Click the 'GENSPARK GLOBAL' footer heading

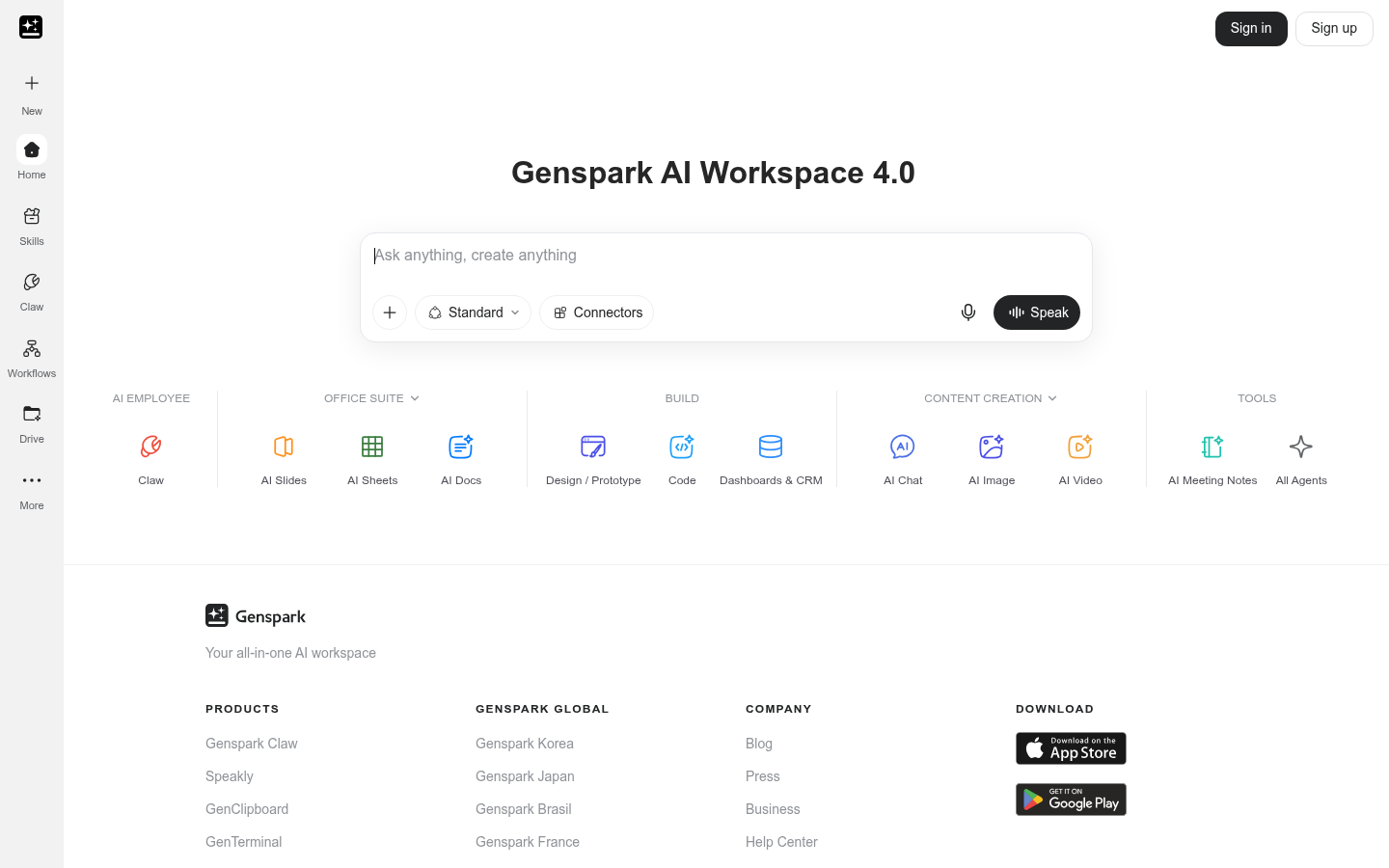(x=542, y=709)
